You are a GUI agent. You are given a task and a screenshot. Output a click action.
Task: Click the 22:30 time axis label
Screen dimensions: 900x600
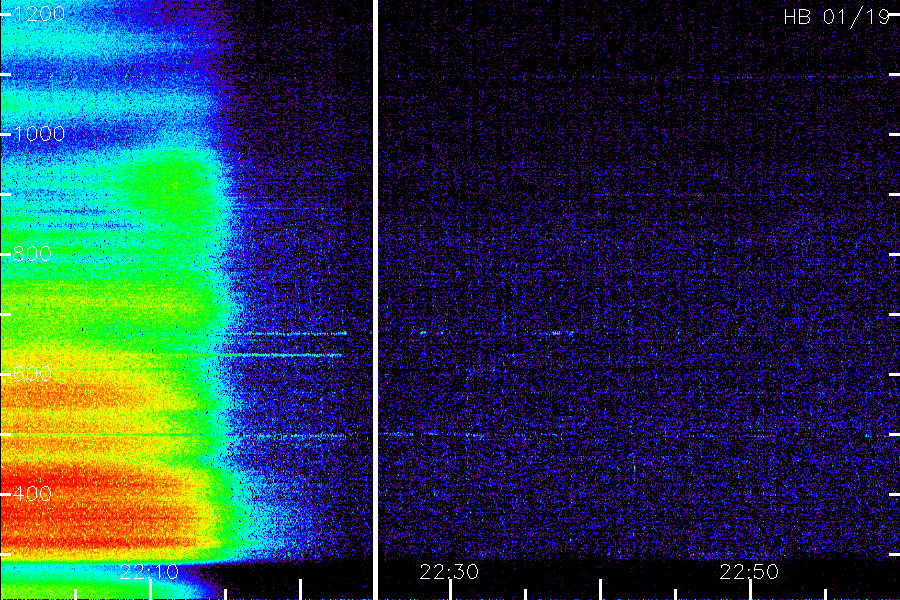point(449,572)
